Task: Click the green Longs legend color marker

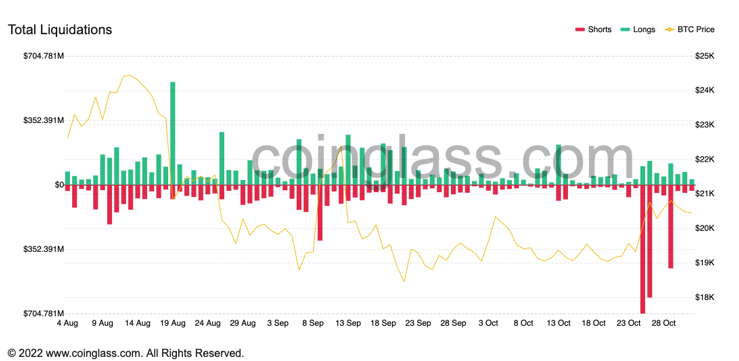Action: coord(624,30)
